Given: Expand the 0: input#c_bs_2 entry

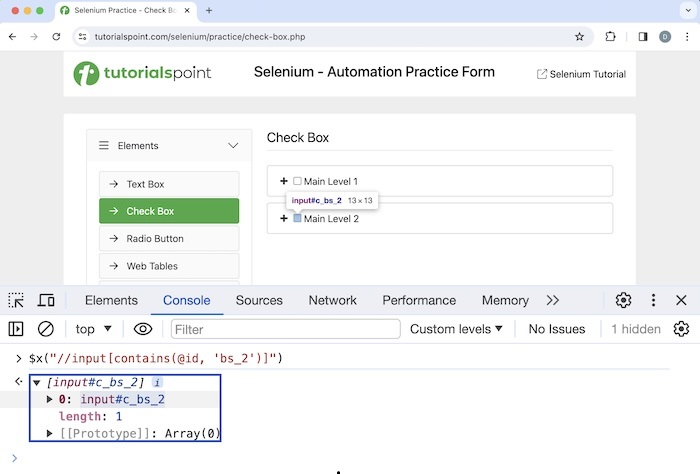Looking at the screenshot, I should (x=51, y=399).
